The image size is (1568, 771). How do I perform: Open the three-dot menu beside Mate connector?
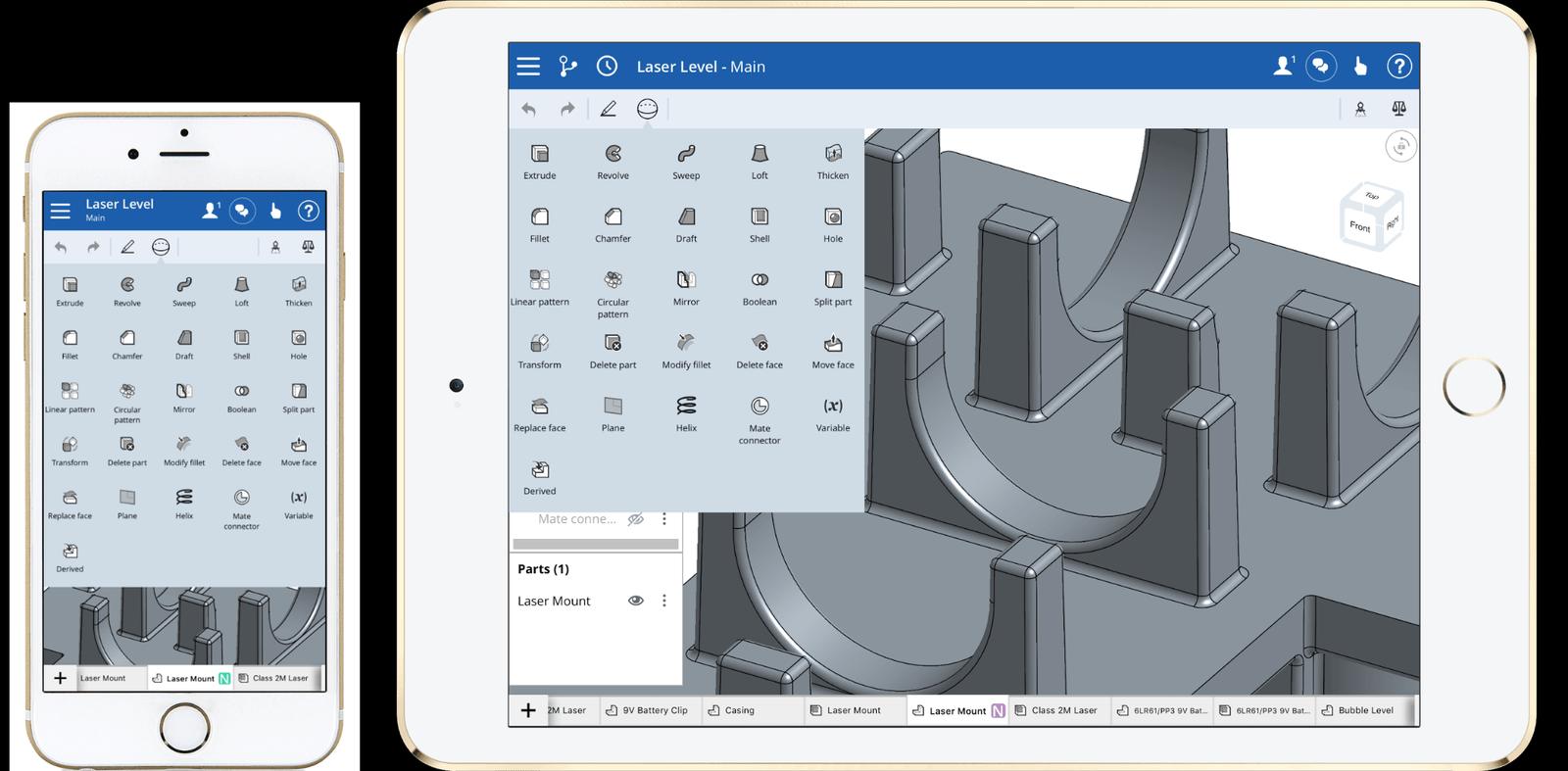tap(664, 519)
